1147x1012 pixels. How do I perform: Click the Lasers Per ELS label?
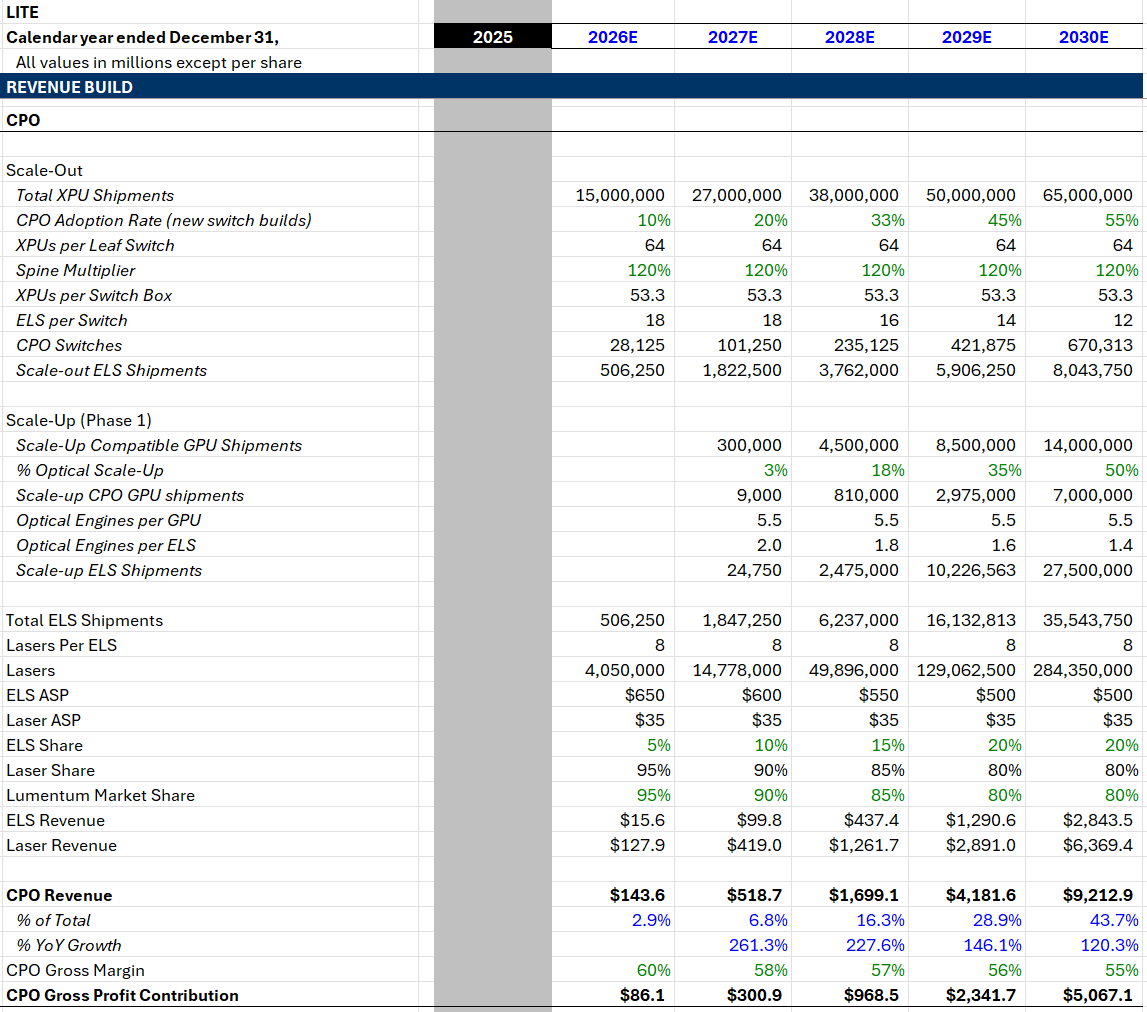coord(61,645)
